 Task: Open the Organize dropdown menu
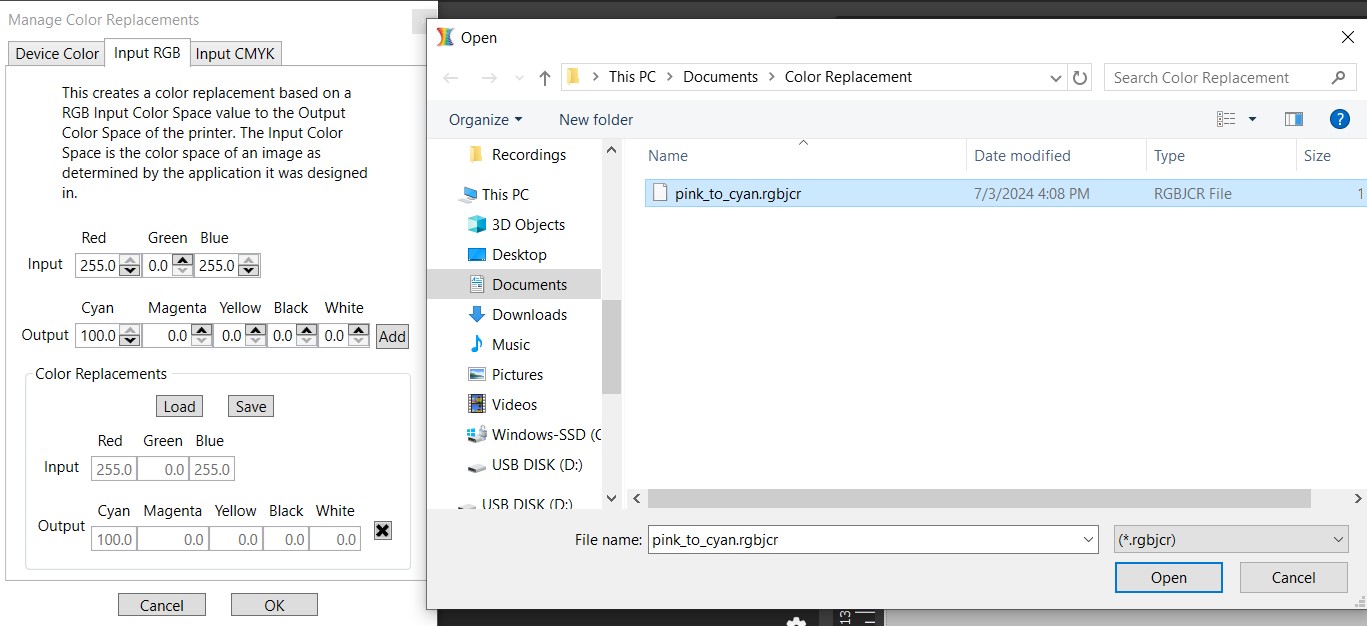[485, 120]
